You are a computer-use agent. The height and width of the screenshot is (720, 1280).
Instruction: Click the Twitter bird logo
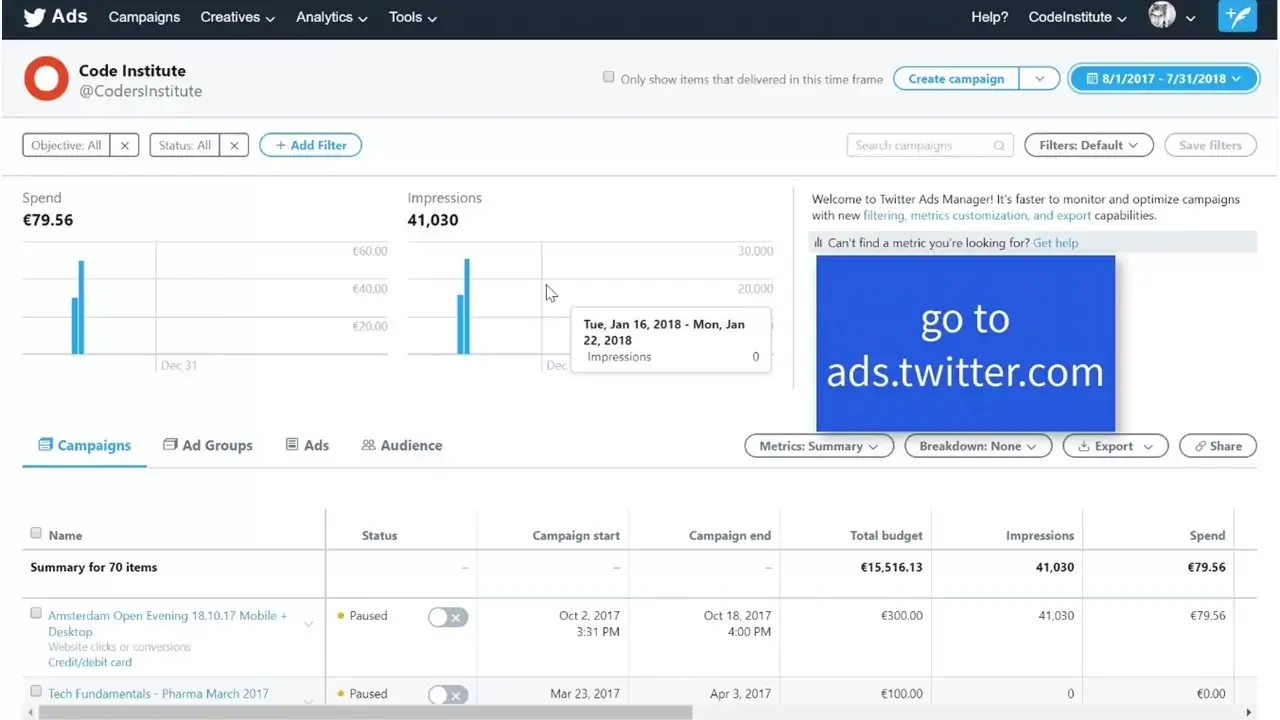pyautogui.click(x=34, y=17)
